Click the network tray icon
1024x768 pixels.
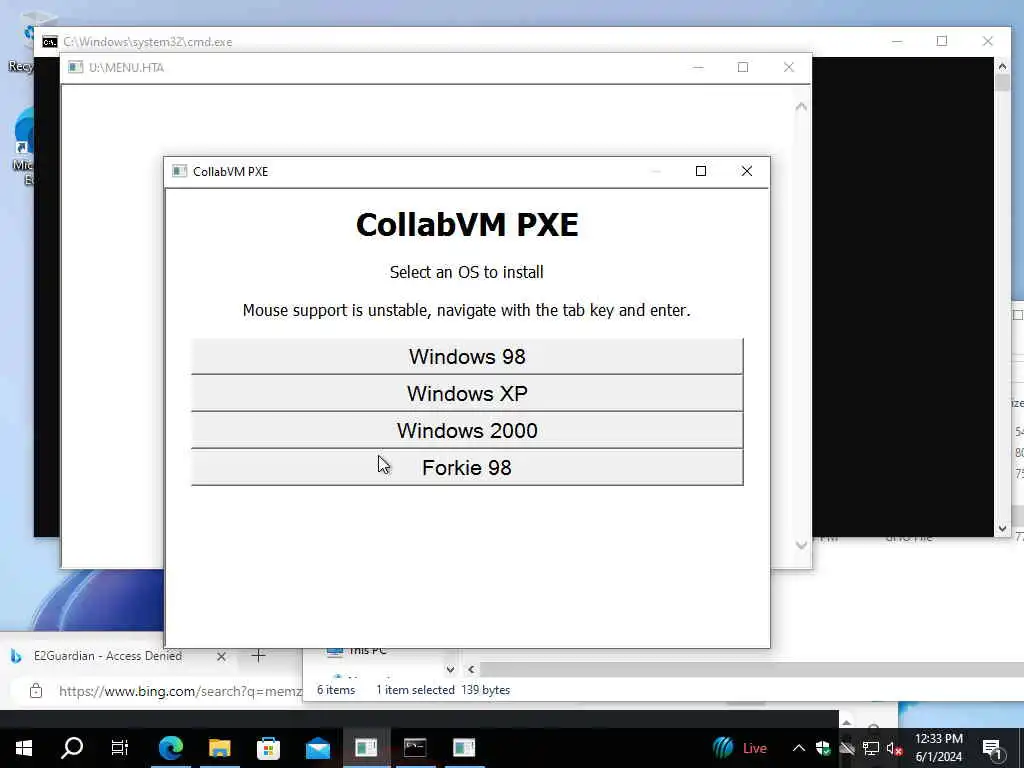pyautogui.click(x=871, y=748)
